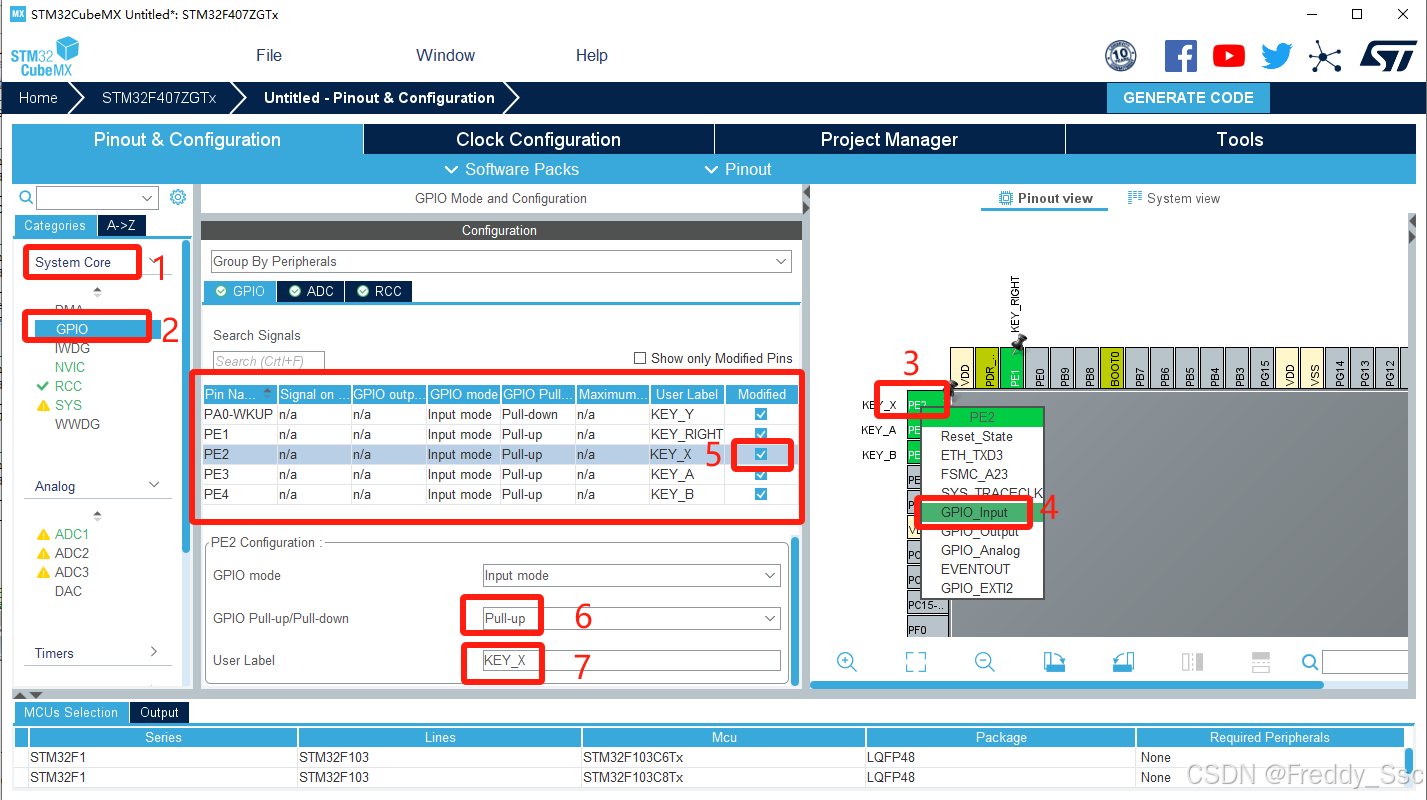Toggle Modified checkbox for PE2 row

[762, 454]
